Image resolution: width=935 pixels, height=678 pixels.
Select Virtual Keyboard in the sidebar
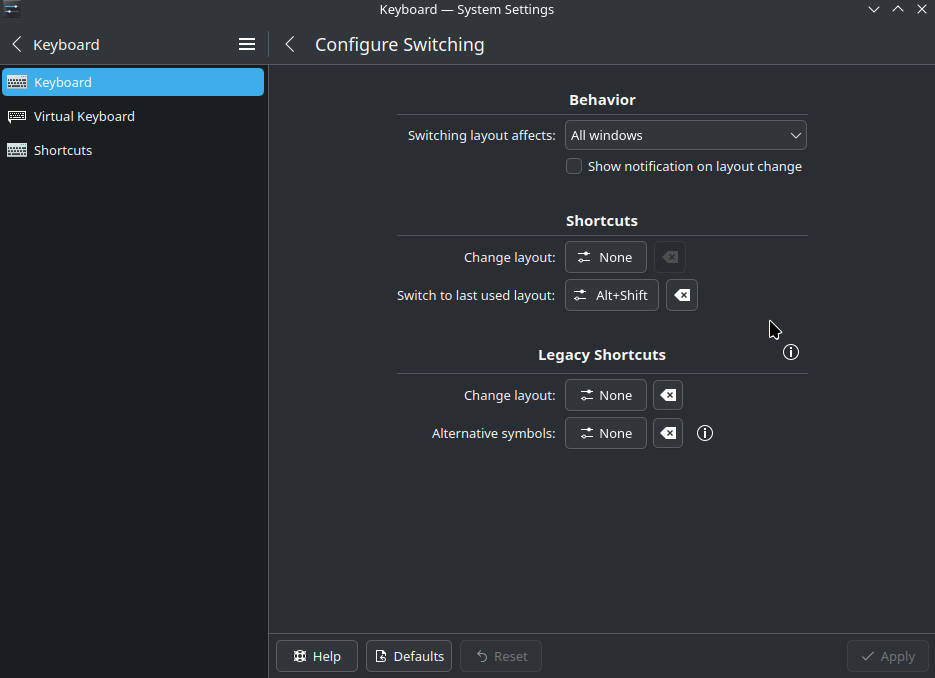pos(84,116)
